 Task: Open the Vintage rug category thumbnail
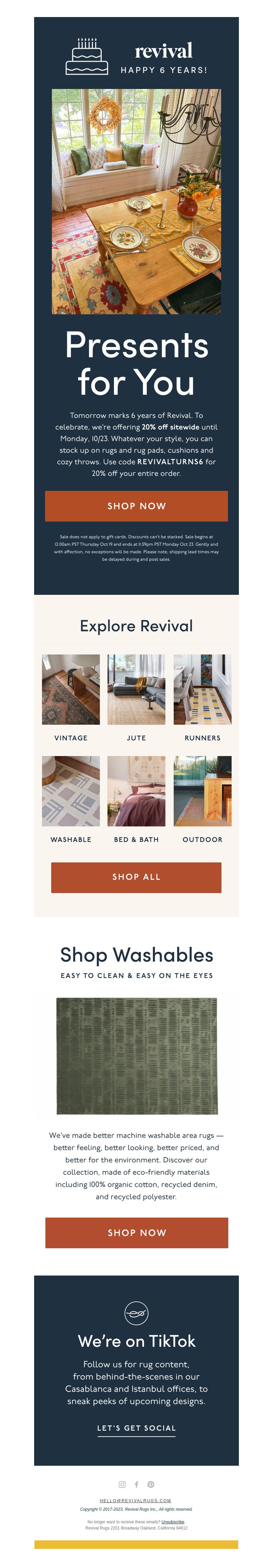(x=71, y=689)
